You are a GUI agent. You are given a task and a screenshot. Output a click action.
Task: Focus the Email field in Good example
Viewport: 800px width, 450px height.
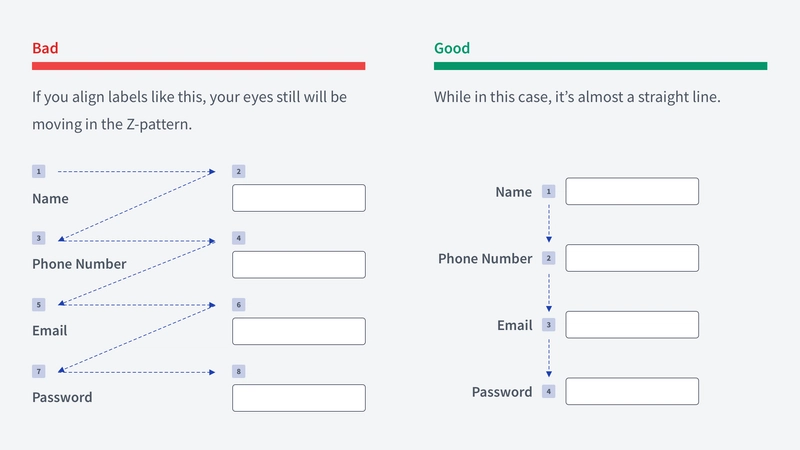(x=632, y=324)
